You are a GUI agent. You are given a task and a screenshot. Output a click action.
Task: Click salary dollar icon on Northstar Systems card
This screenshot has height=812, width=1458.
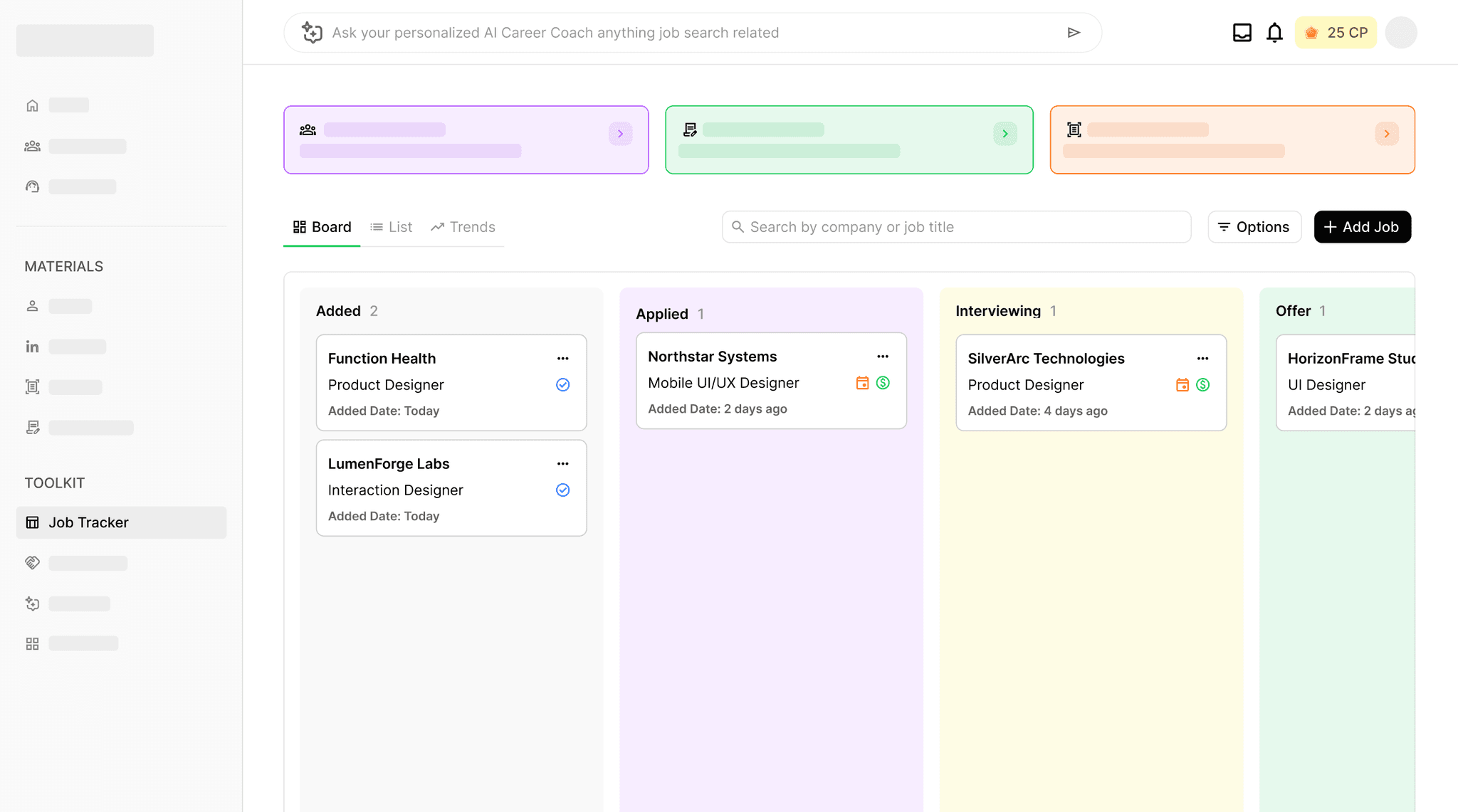[883, 383]
